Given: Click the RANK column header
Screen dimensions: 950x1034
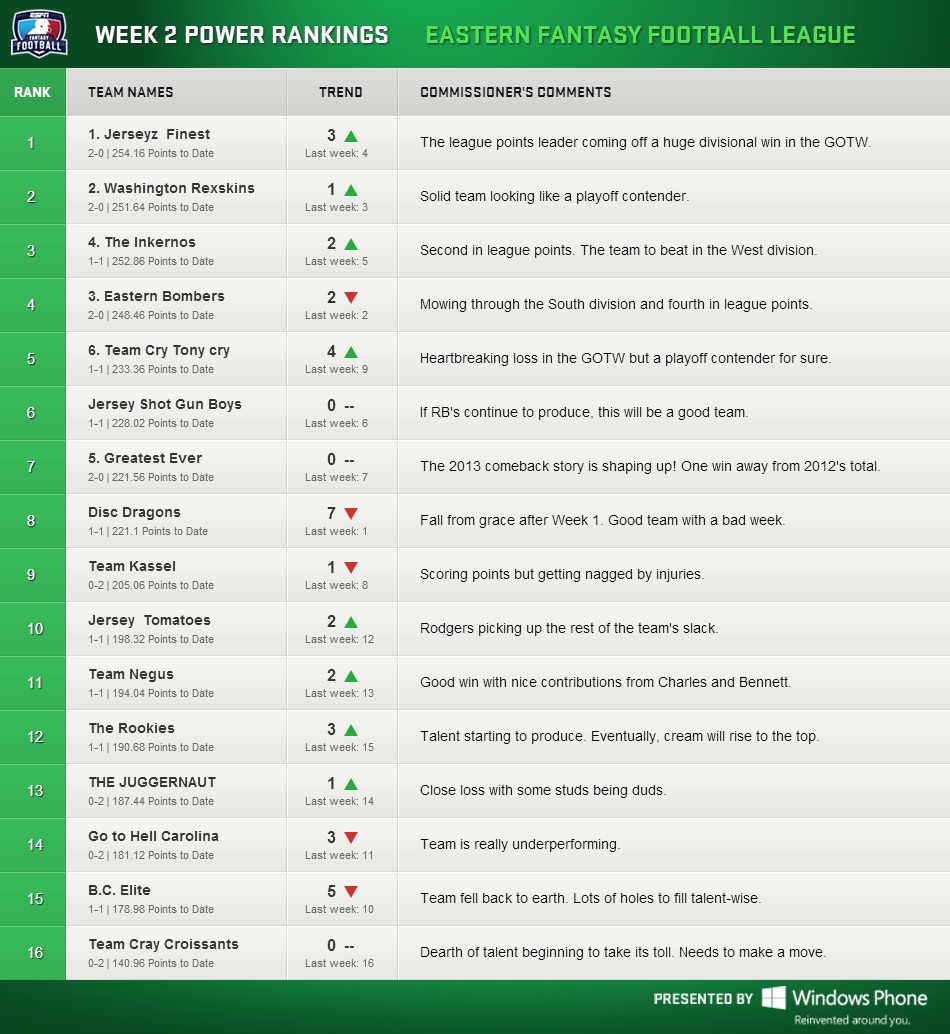Looking at the screenshot, I should click(x=32, y=92).
